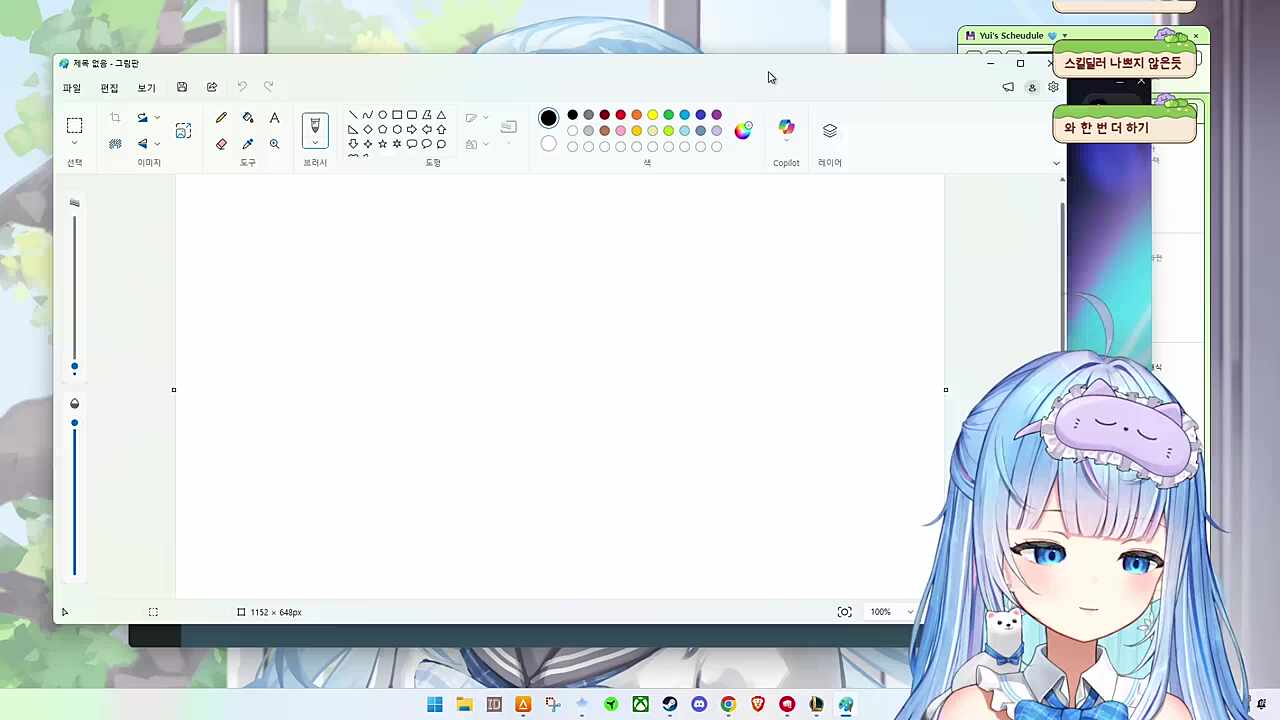Pick the purple color swatch
The height and width of the screenshot is (720, 1280).
[716, 115]
